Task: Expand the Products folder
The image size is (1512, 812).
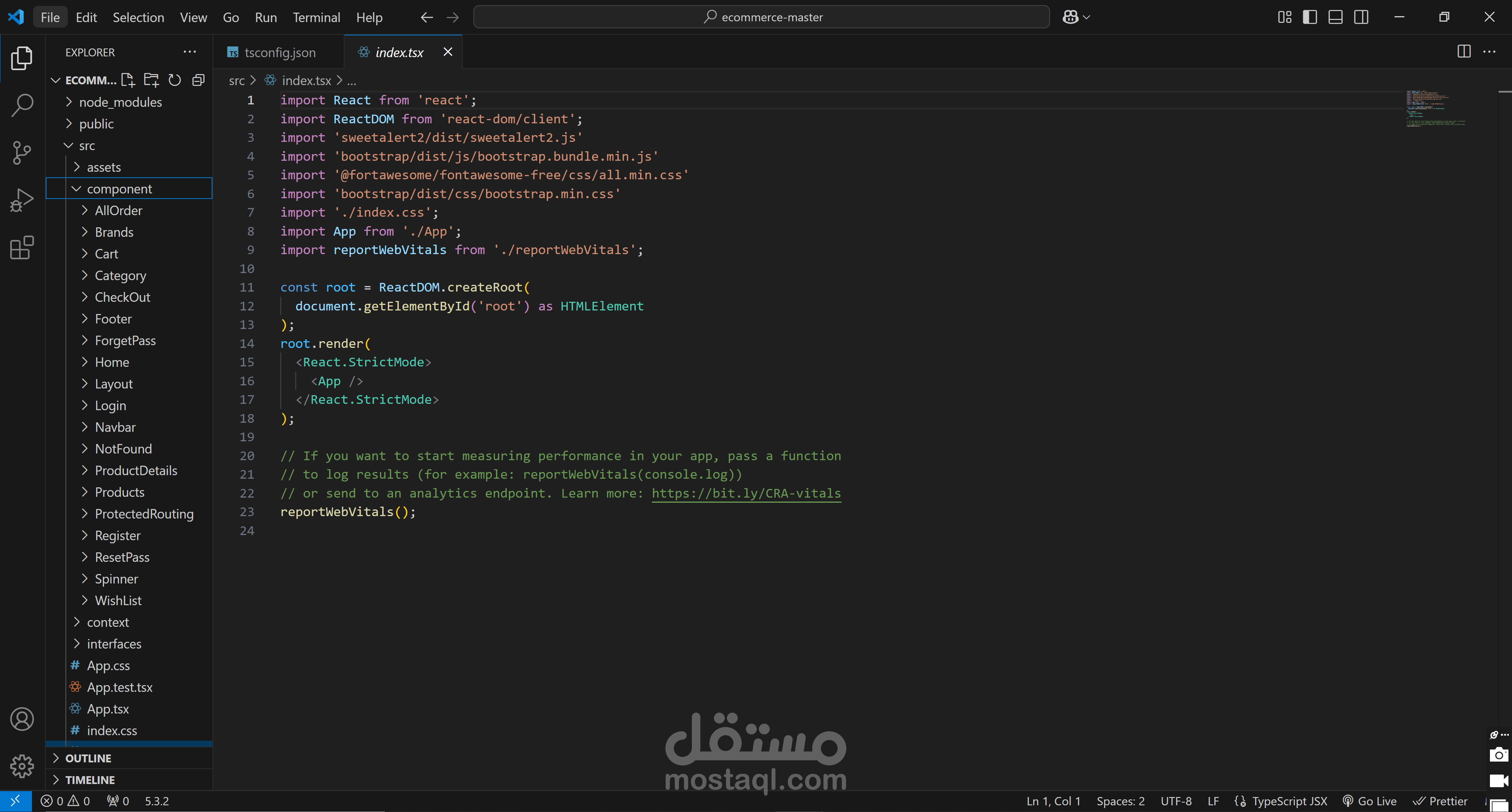Action: click(120, 492)
